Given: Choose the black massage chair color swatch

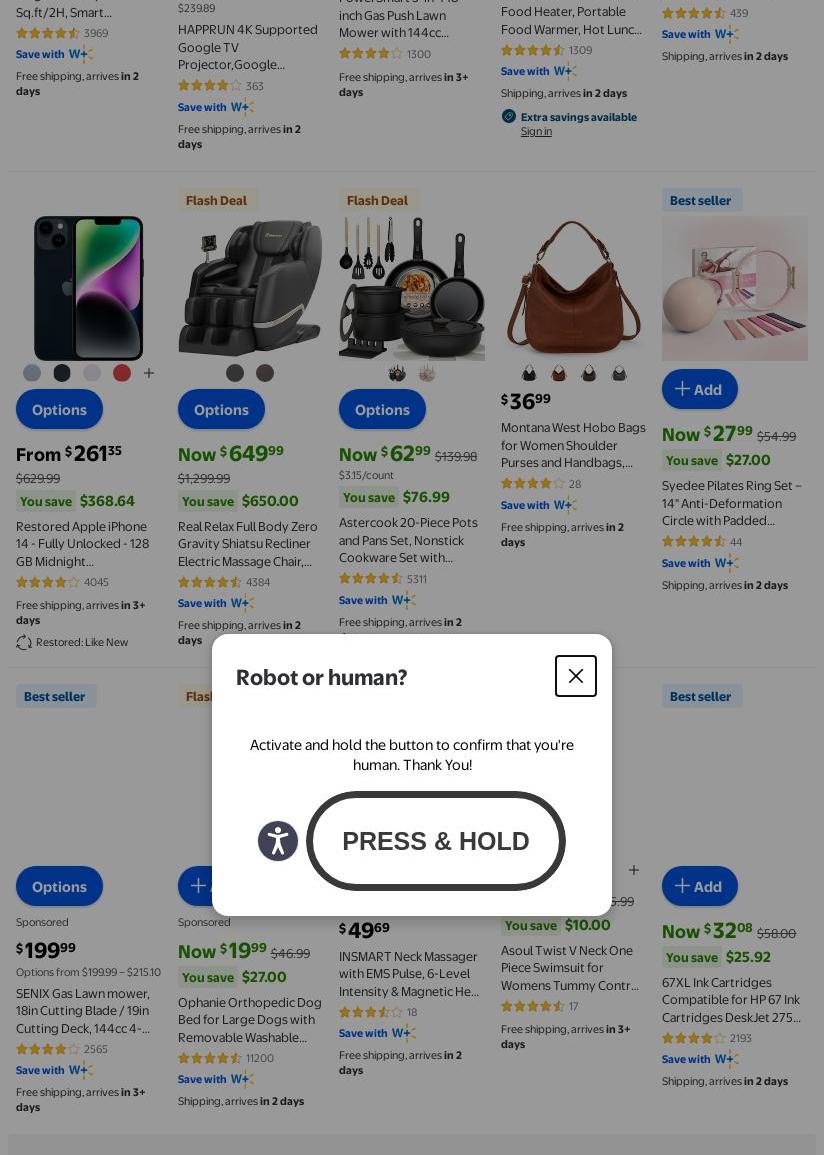Looking at the screenshot, I should point(235,373).
